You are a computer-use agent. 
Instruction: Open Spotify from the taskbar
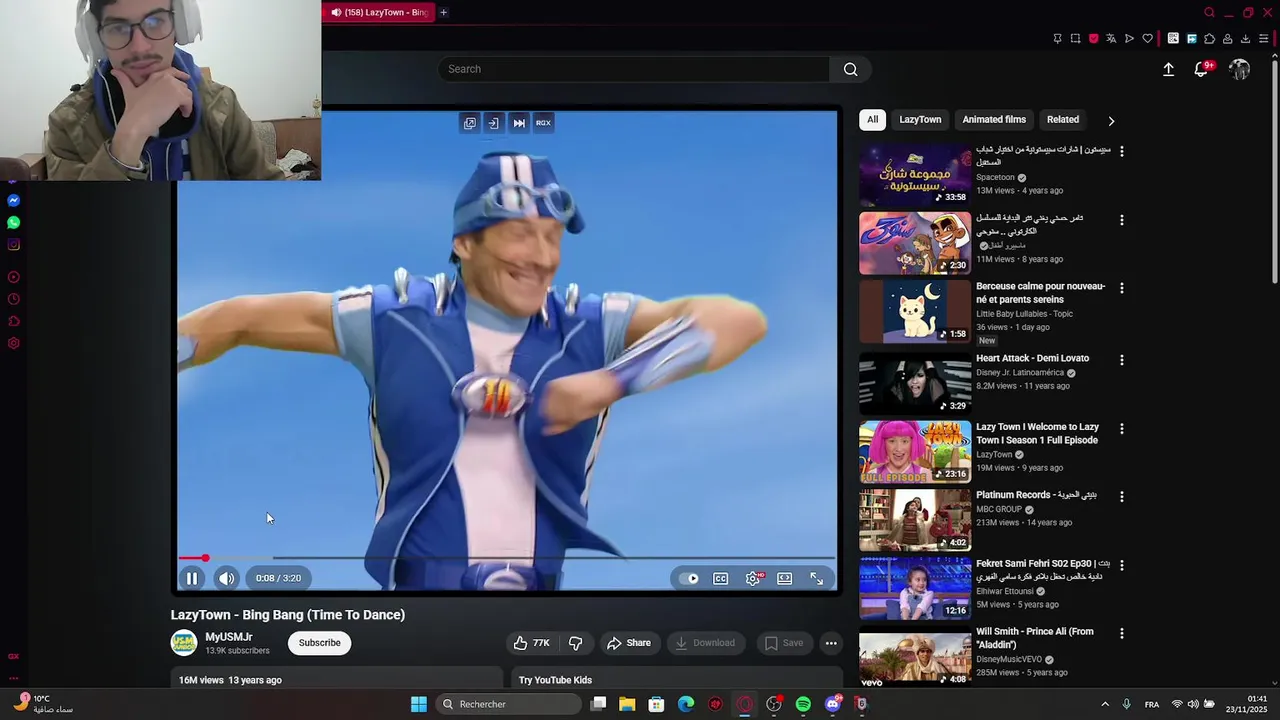(803, 704)
